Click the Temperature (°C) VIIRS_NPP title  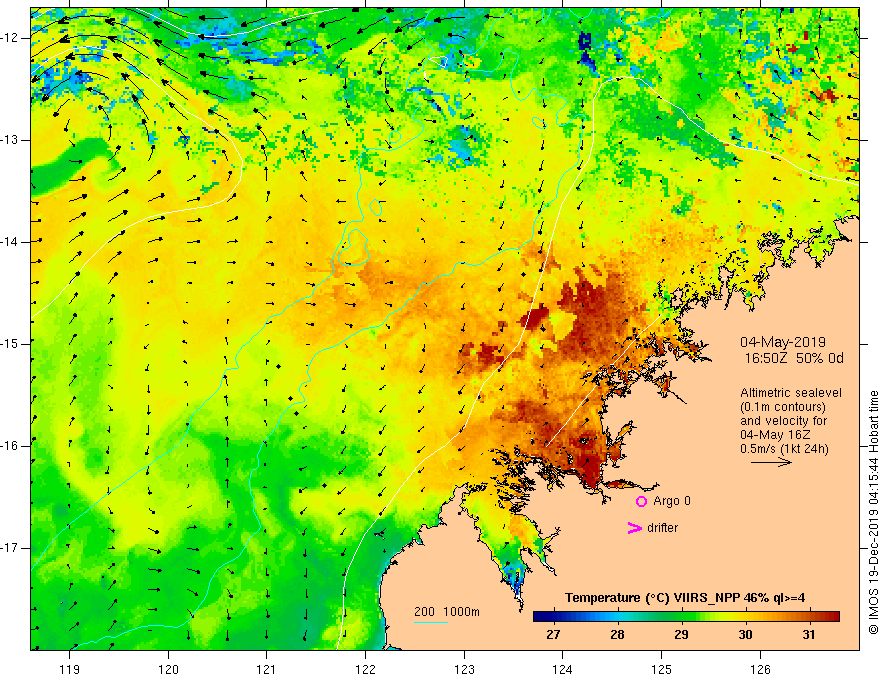click(685, 598)
